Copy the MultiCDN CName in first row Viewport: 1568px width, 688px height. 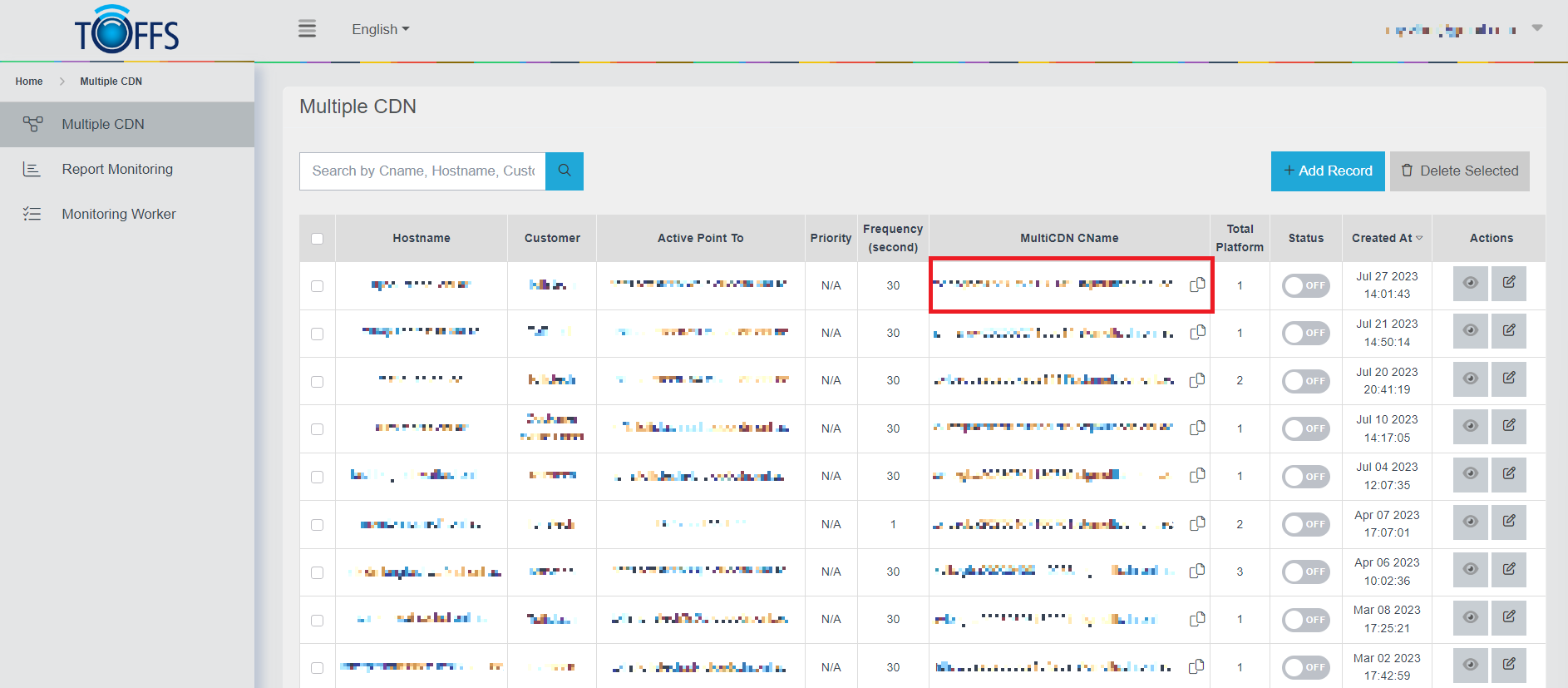tap(1197, 285)
